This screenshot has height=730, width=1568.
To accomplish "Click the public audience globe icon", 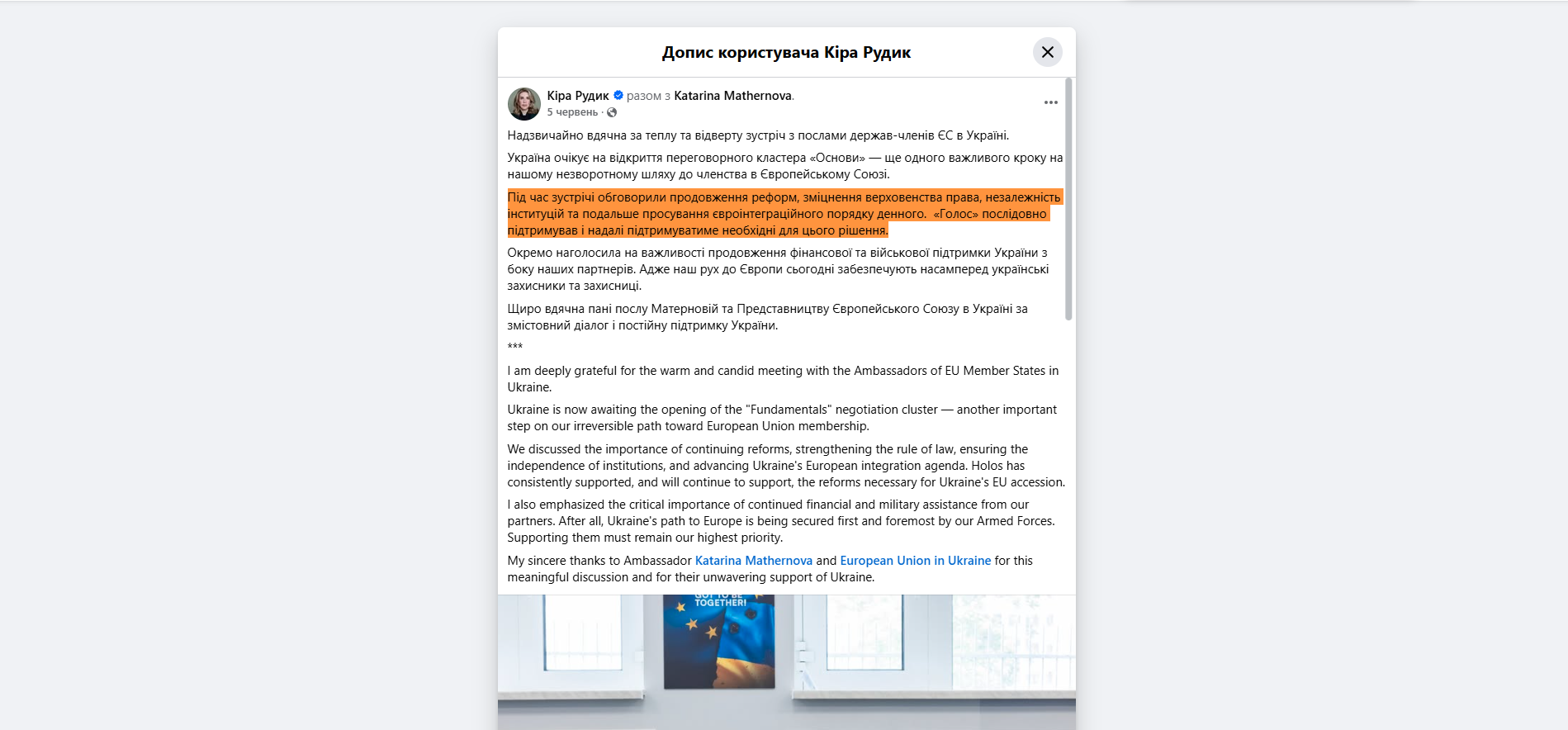I will click(x=612, y=112).
